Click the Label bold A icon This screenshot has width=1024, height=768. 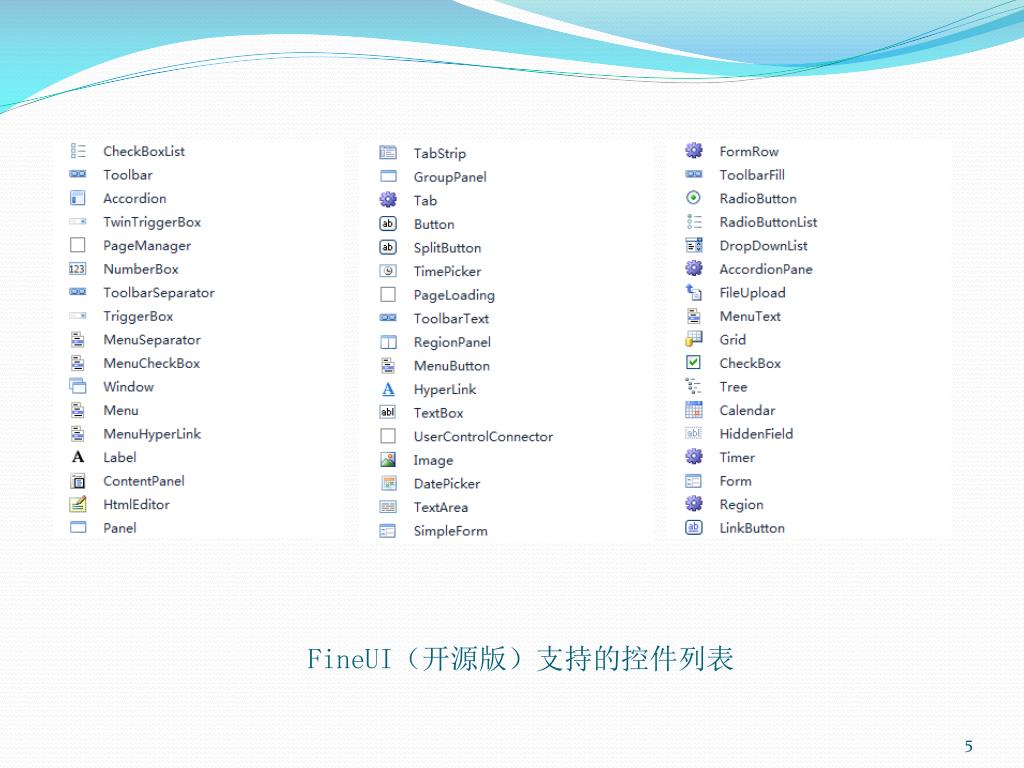tap(78, 456)
